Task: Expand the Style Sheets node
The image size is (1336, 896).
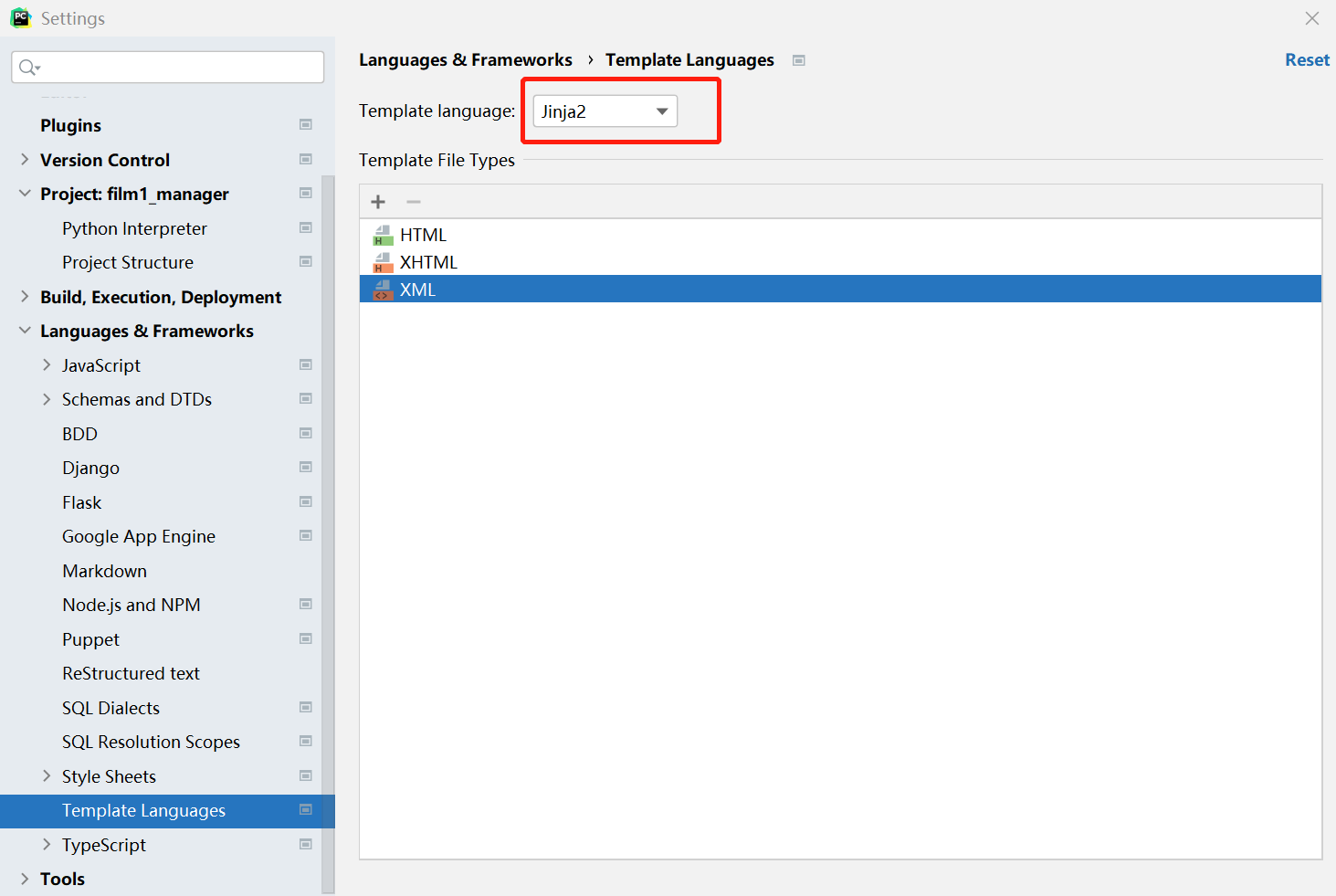Action: pos(47,775)
